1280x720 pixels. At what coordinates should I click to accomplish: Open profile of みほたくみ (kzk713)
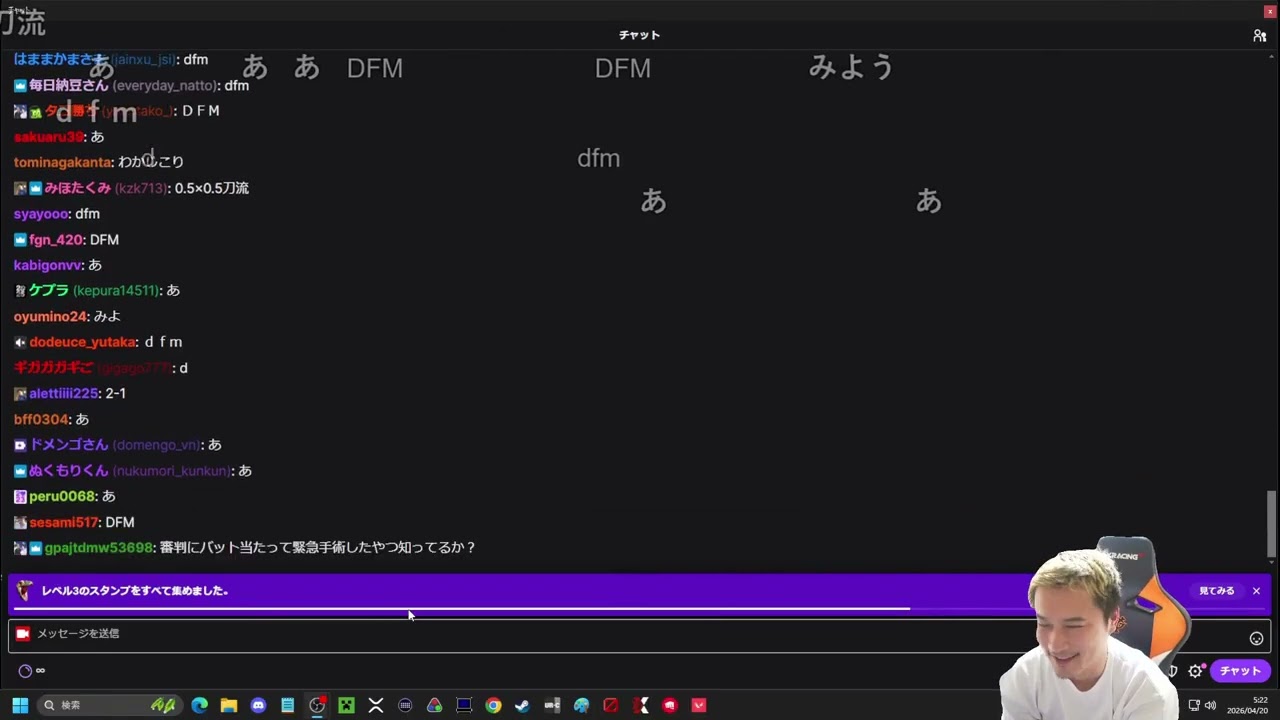(105, 188)
